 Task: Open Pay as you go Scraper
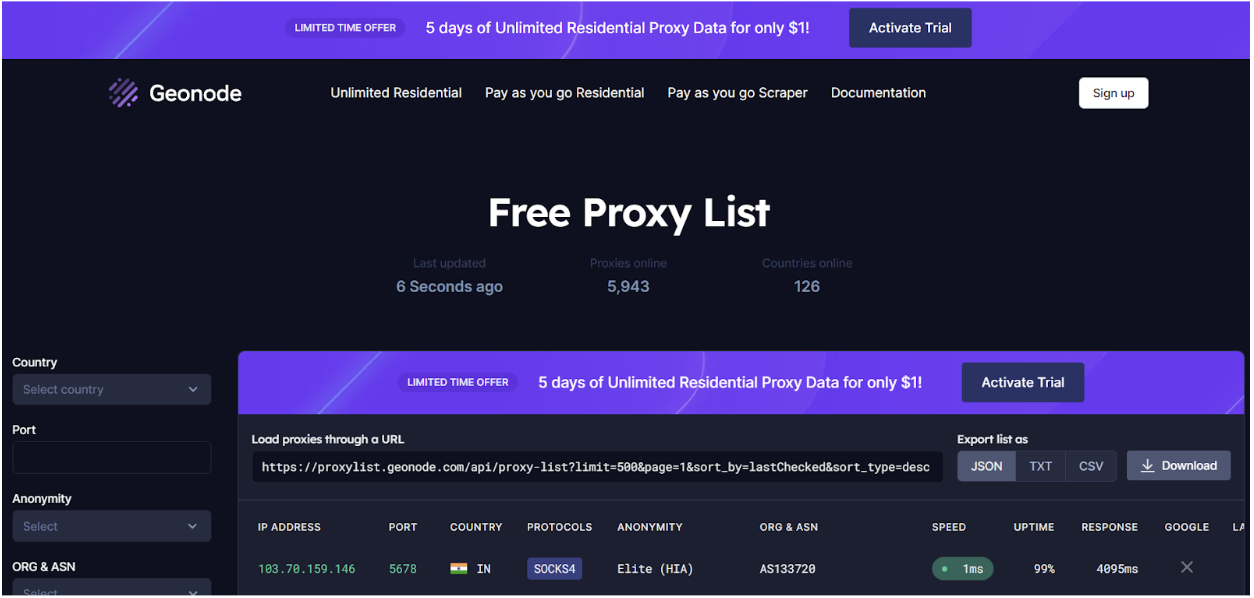point(737,93)
